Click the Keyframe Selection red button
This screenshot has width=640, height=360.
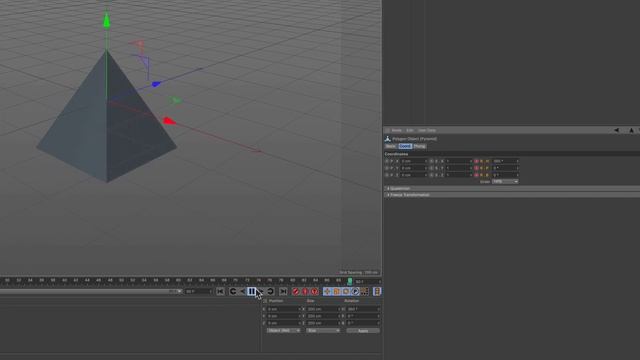pos(314,291)
